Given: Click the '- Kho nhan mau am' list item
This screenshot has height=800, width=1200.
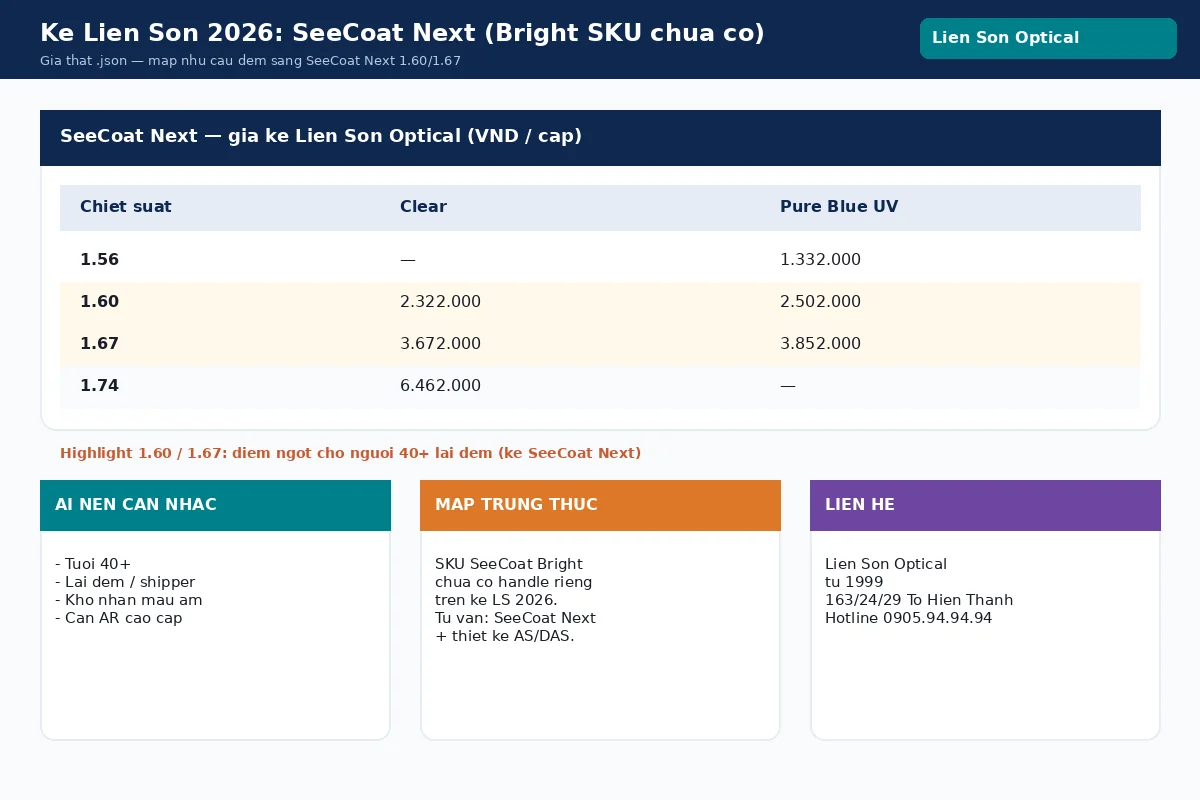Looking at the screenshot, I should click(129, 600).
